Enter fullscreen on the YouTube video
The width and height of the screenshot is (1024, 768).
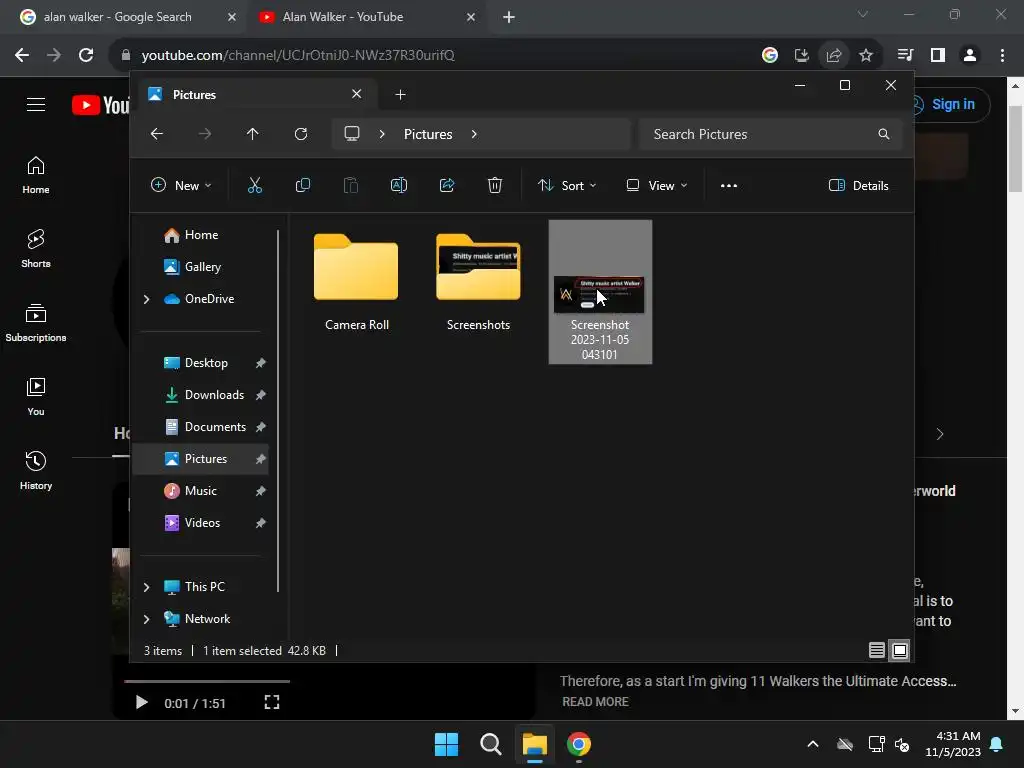click(272, 702)
